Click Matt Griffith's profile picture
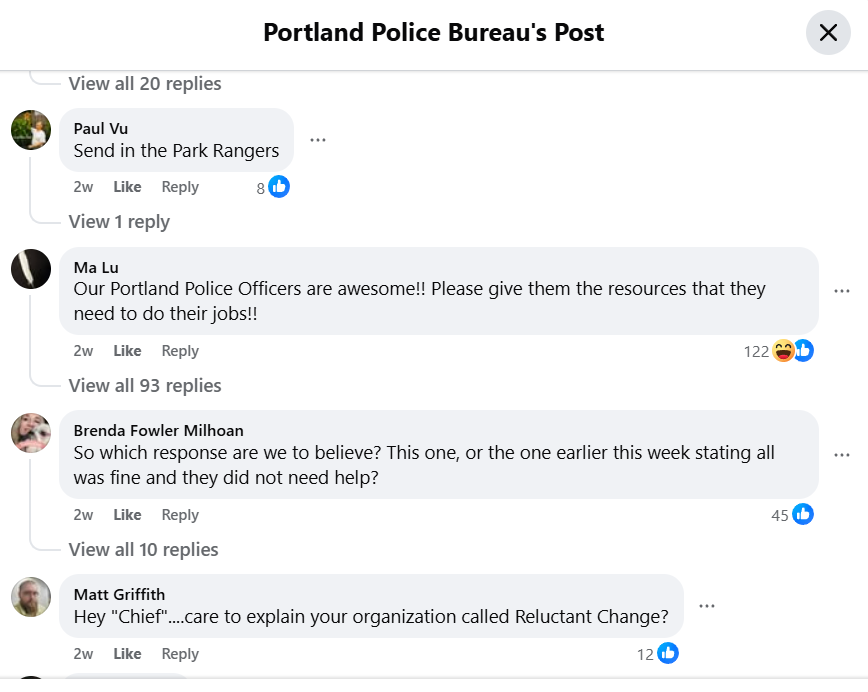This screenshot has width=868, height=692. pos(31,597)
